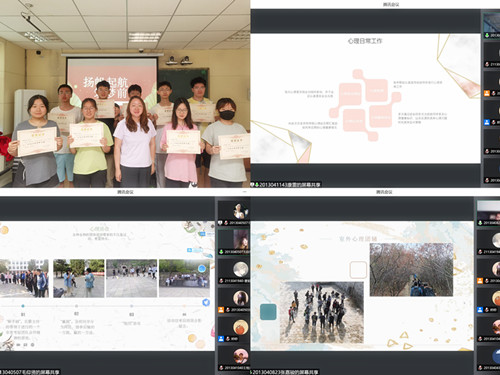This screenshot has height=375, width=500.
Task: Click the blue shield icon on the slide
Action: (206, 302)
